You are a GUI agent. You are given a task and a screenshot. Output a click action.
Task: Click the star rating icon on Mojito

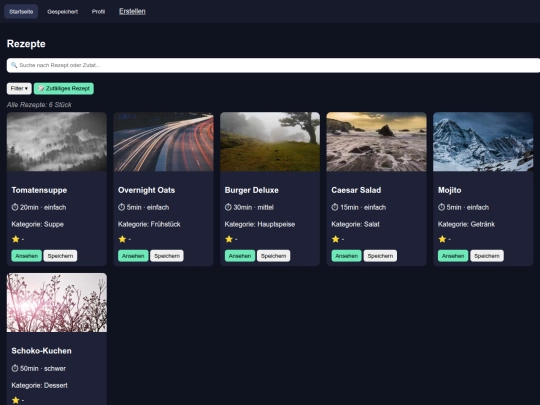442,239
